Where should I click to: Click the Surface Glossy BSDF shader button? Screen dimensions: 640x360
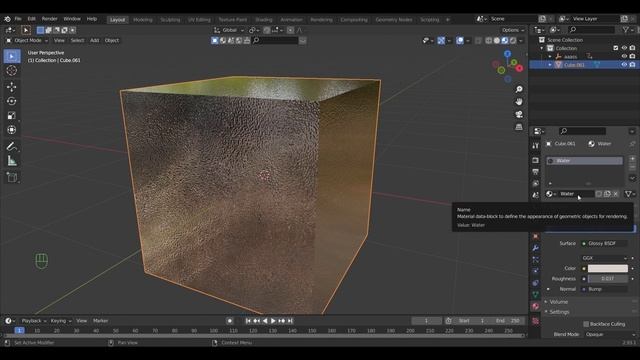tap(604, 243)
